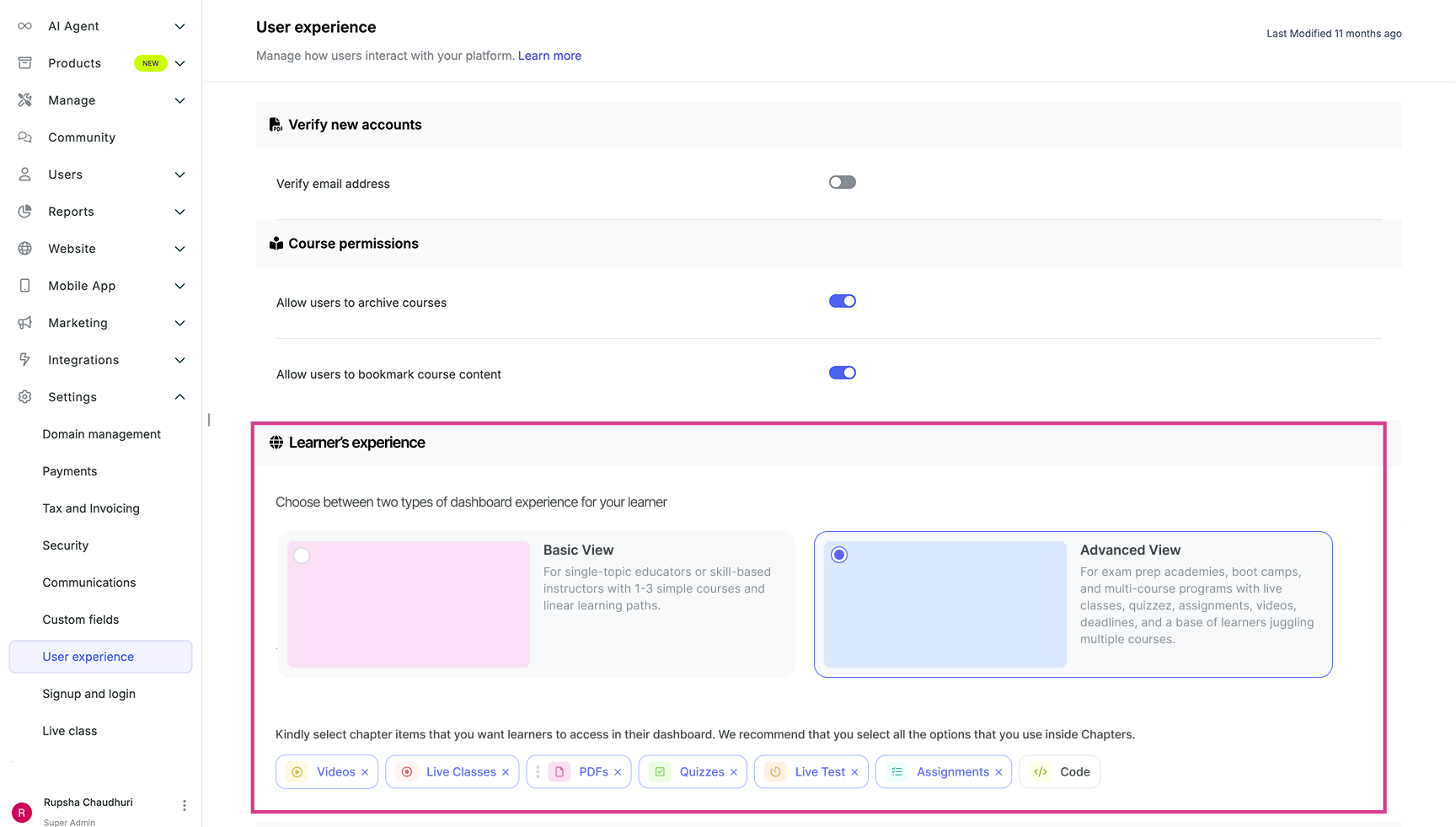Open Domain management settings page
The width and height of the screenshot is (1456, 827).
tap(101, 434)
